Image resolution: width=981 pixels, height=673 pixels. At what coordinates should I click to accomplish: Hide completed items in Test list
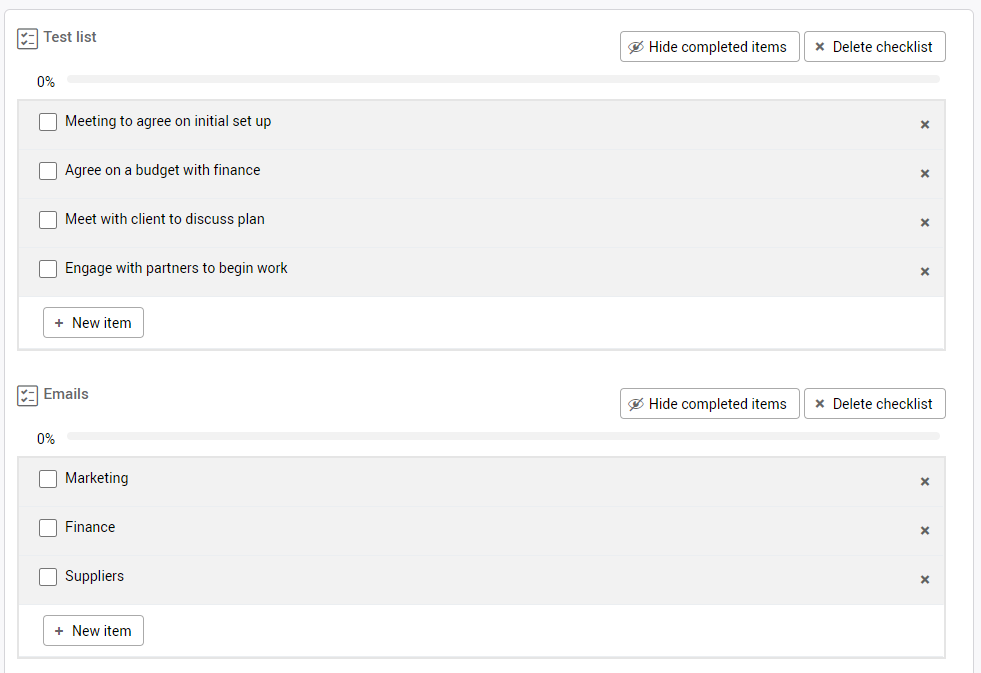709,47
